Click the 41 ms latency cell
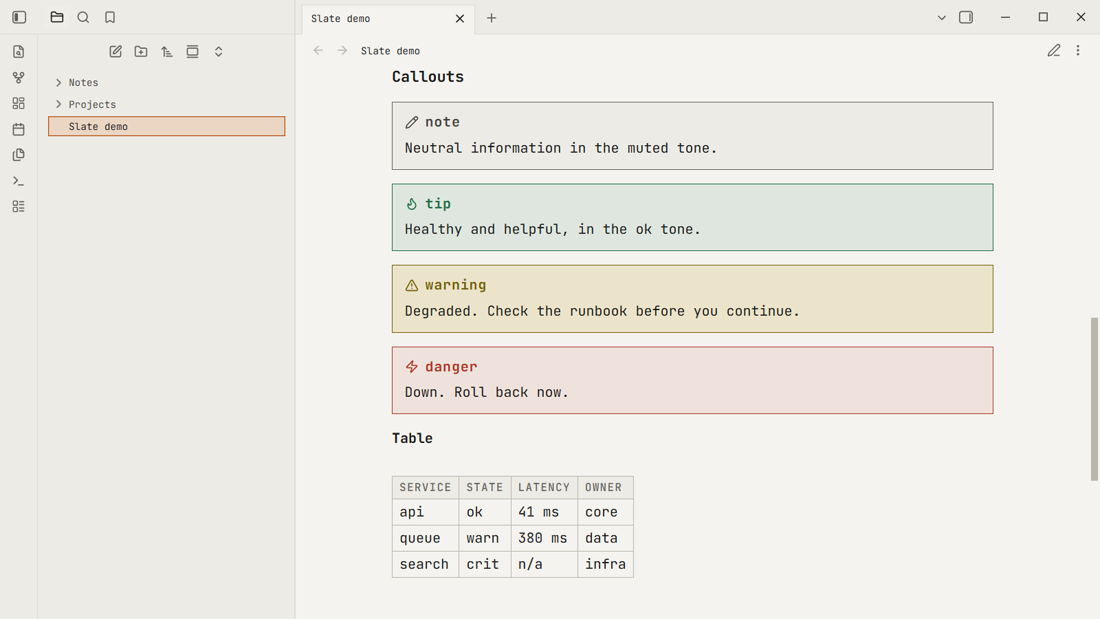The height and width of the screenshot is (619, 1100). pyautogui.click(x=544, y=512)
